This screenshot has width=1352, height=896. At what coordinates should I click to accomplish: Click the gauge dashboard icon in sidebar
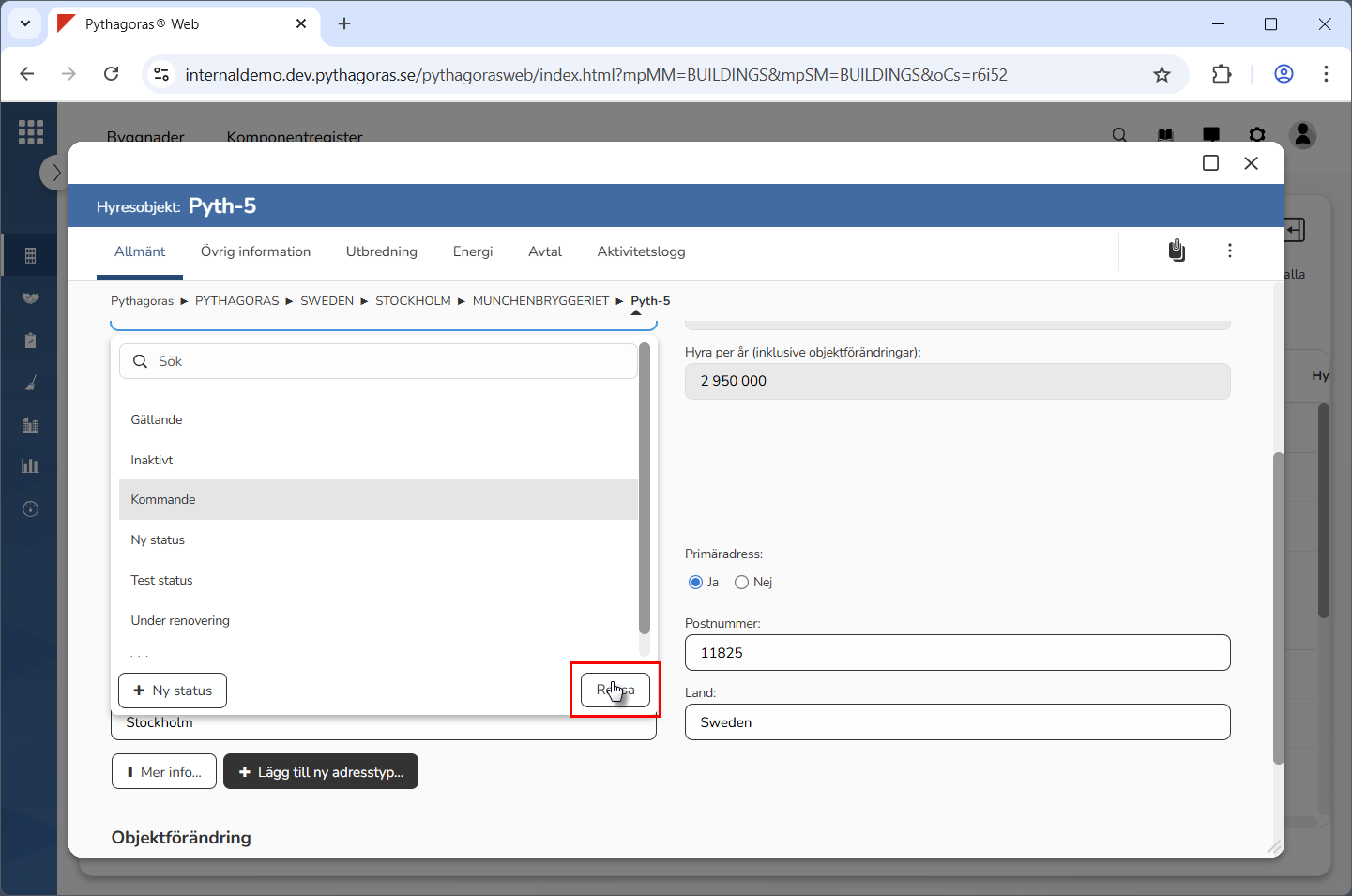click(30, 509)
